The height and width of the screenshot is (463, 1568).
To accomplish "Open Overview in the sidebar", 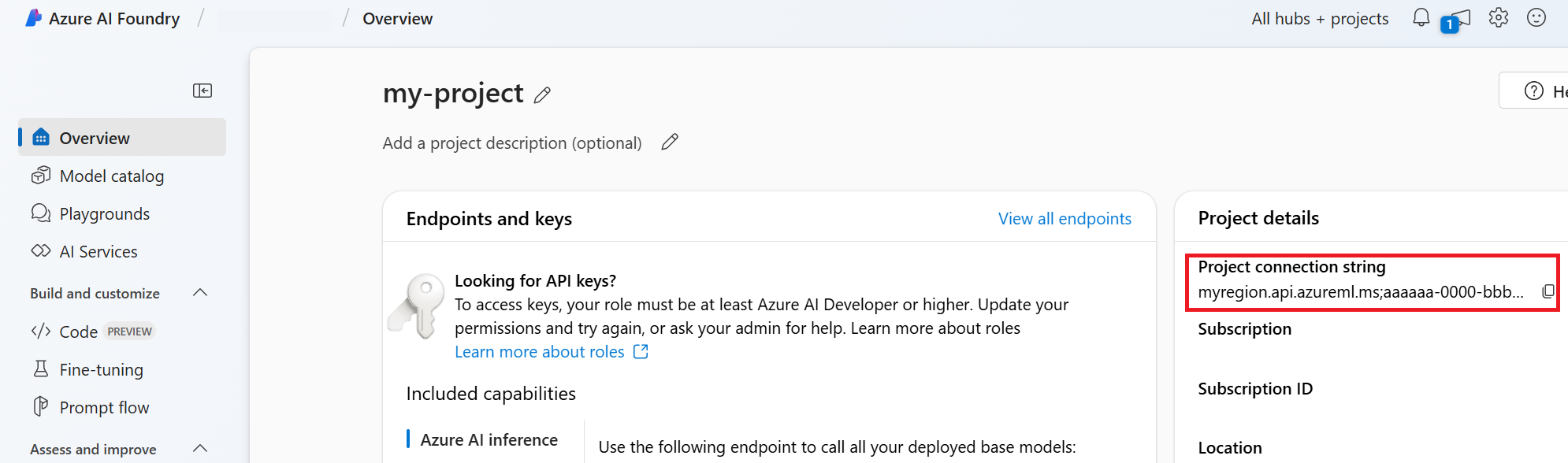I will coord(122,138).
